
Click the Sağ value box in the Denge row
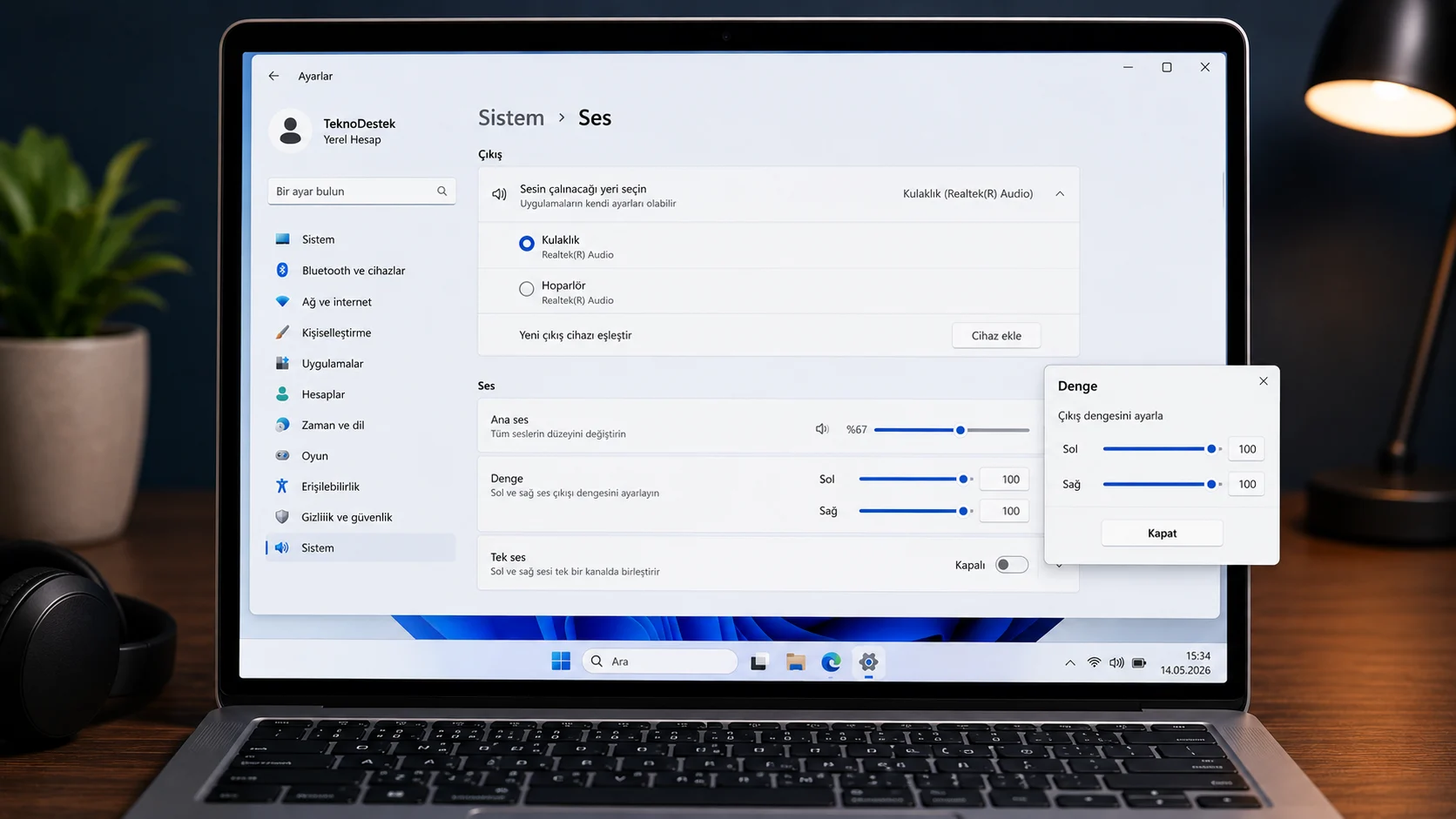pos(1004,511)
